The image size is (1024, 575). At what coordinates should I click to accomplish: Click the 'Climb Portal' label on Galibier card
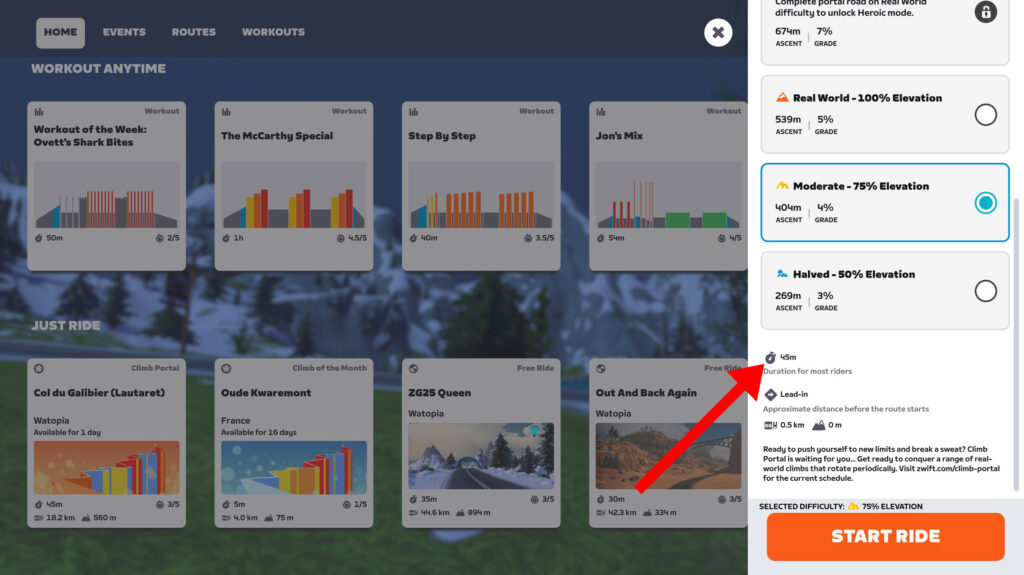click(x=155, y=369)
